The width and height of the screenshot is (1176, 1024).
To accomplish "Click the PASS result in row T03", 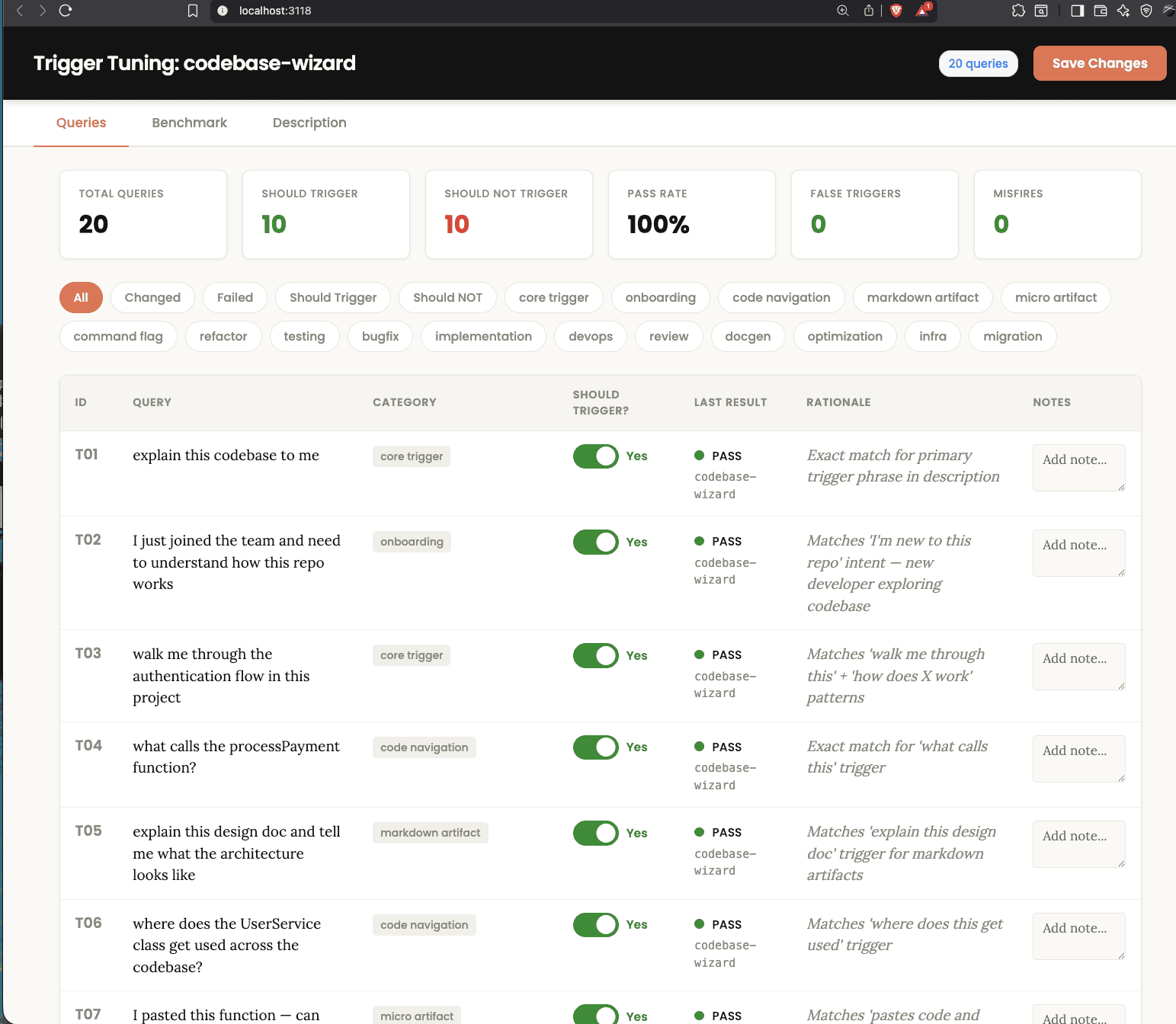I will click(718, 655).
